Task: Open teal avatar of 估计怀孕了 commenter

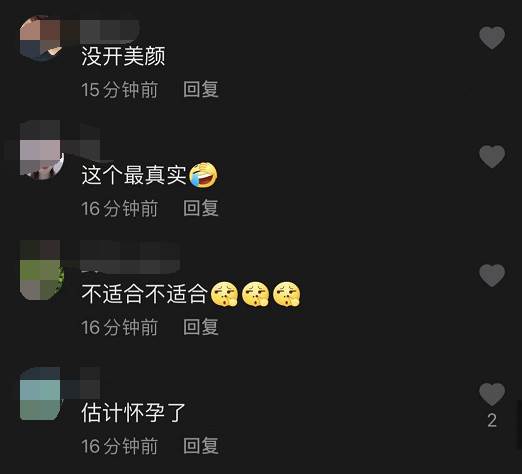Action: 41,394
